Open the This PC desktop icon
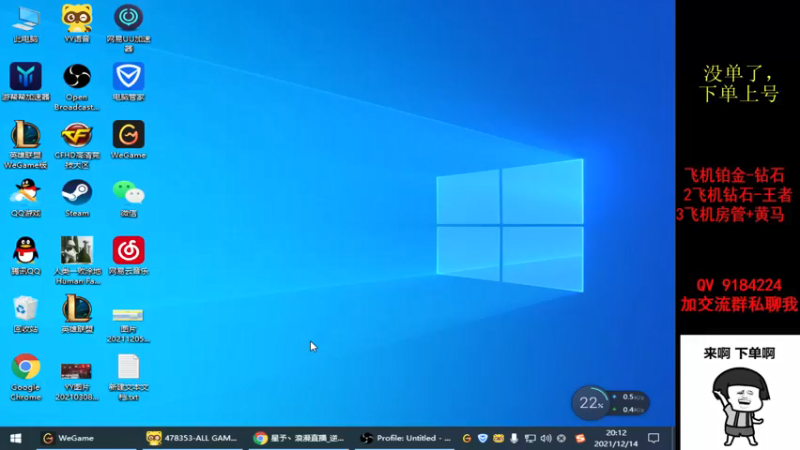 point(26,23)
